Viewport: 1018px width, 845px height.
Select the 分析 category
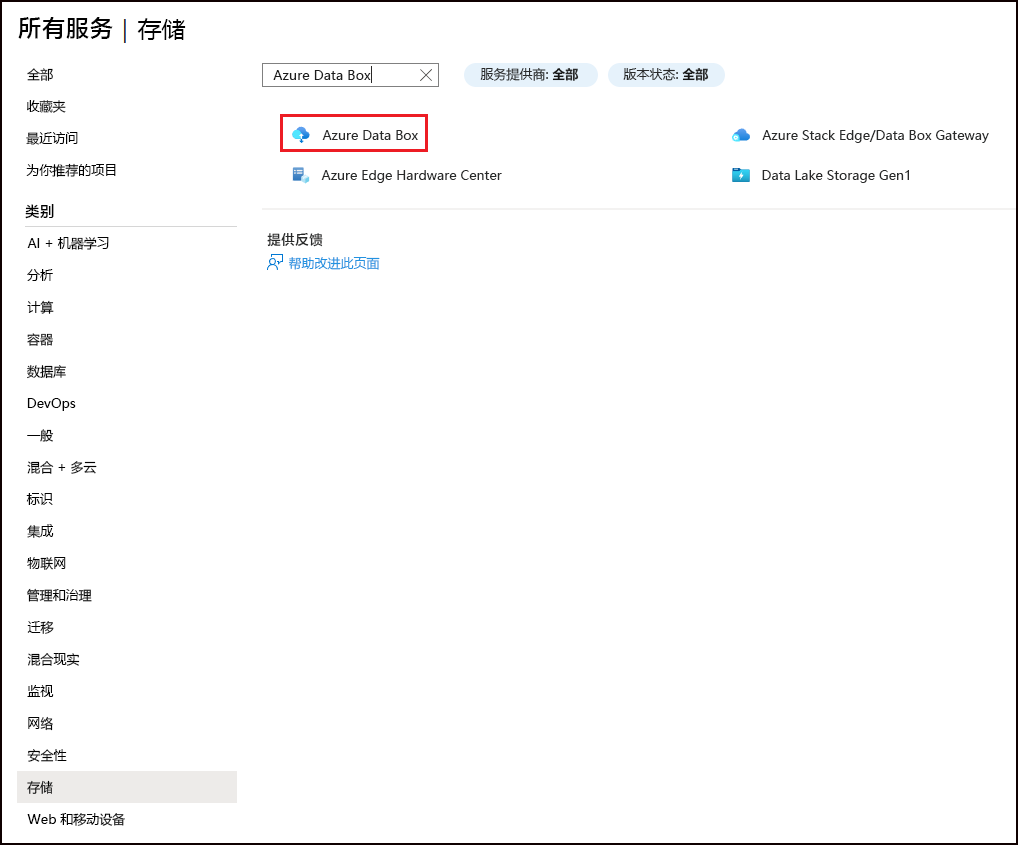(x=40, y=275)
